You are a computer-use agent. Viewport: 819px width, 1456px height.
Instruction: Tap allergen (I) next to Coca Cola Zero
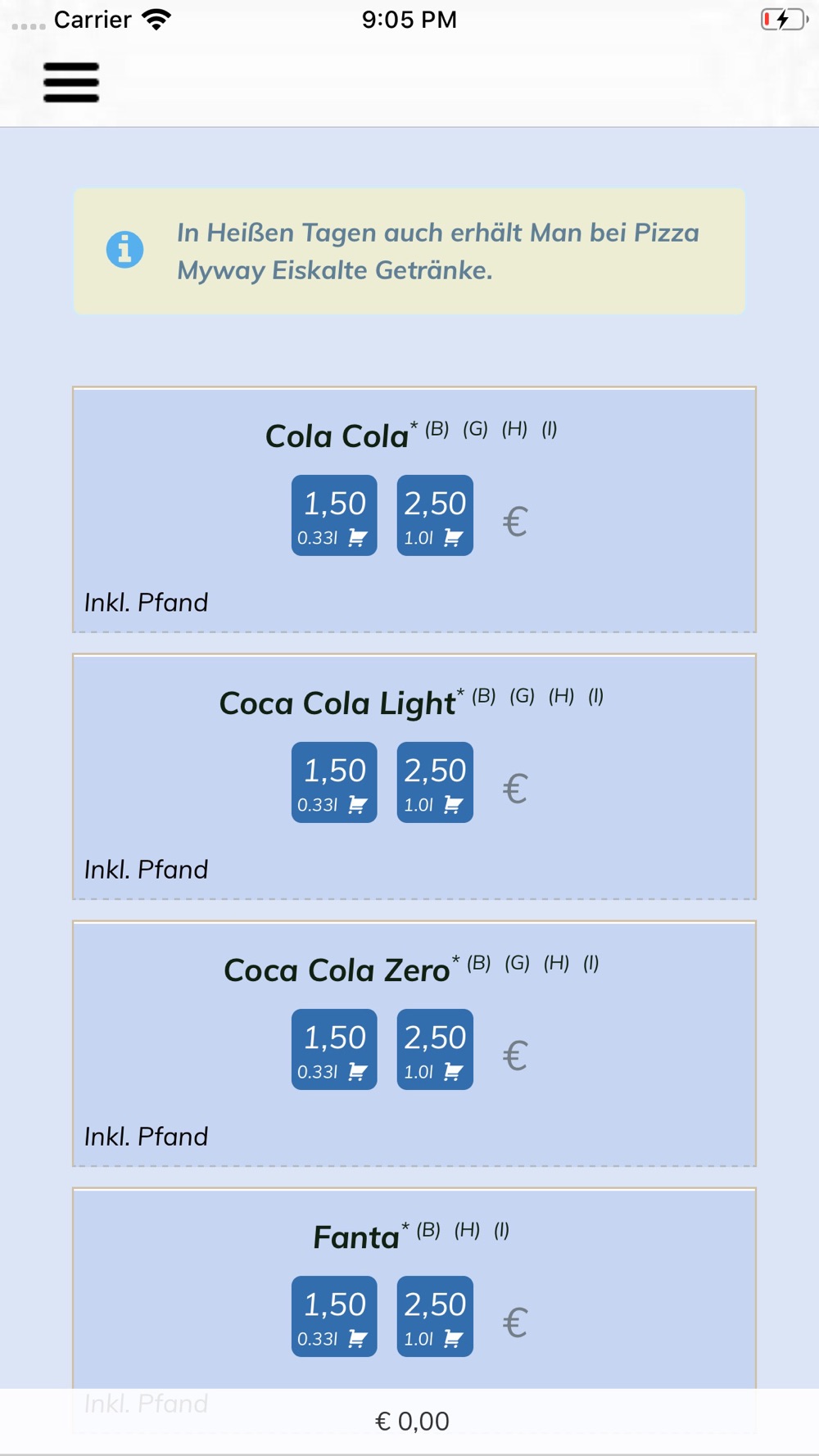pyautogui.click(x=590, y=962)
